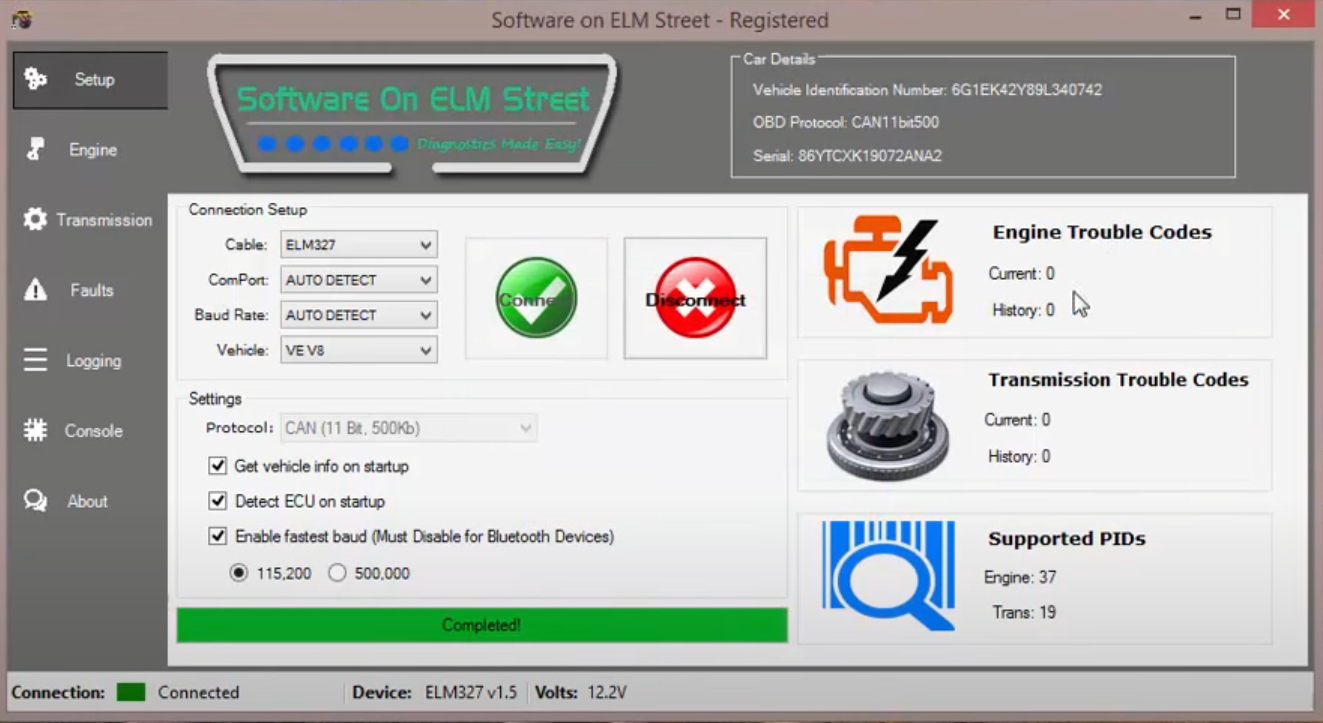Click Engine Trouble Codes heading
The image size is (1323, 723).
[1102, 232]
